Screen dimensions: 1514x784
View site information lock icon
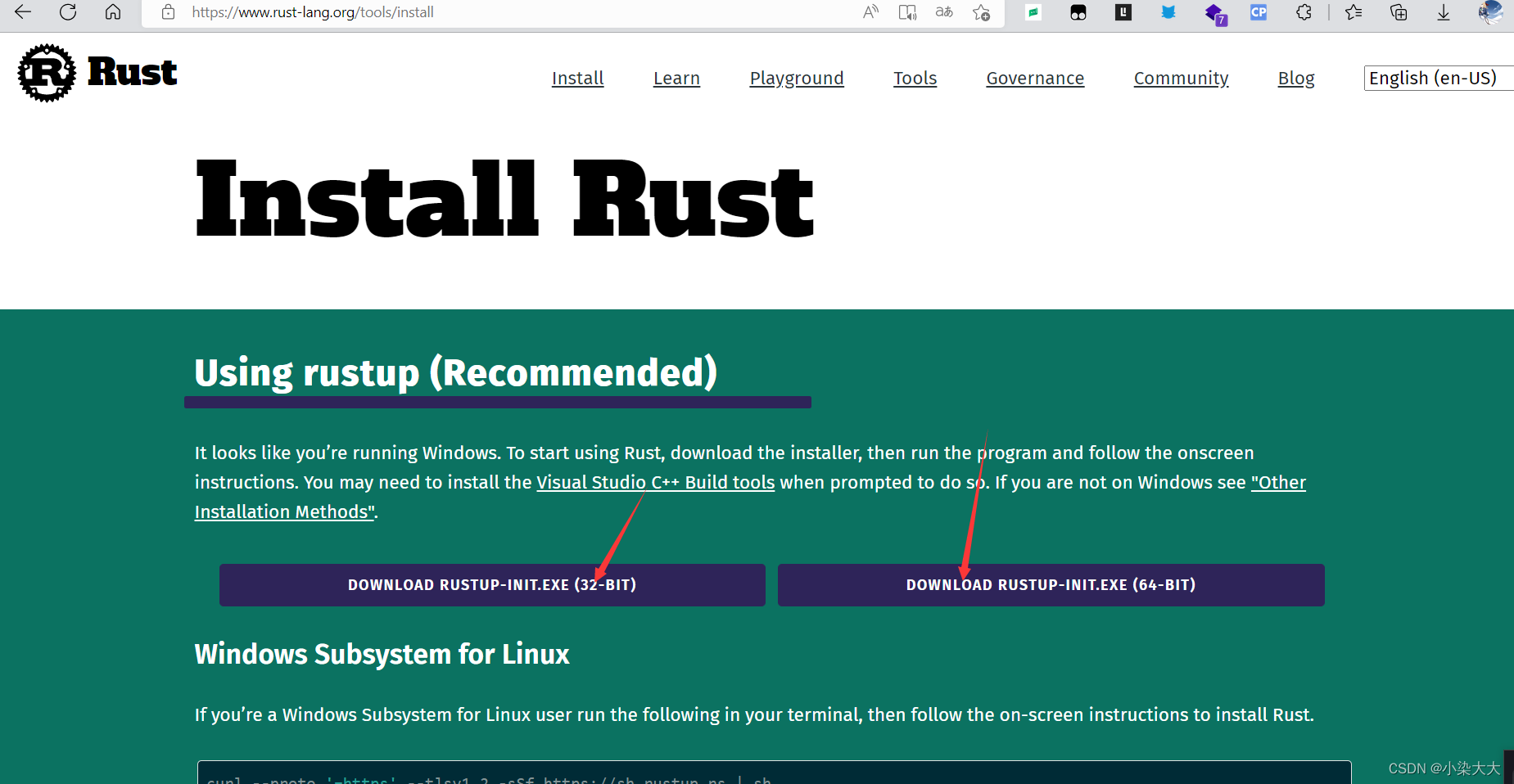coord(168,12)
